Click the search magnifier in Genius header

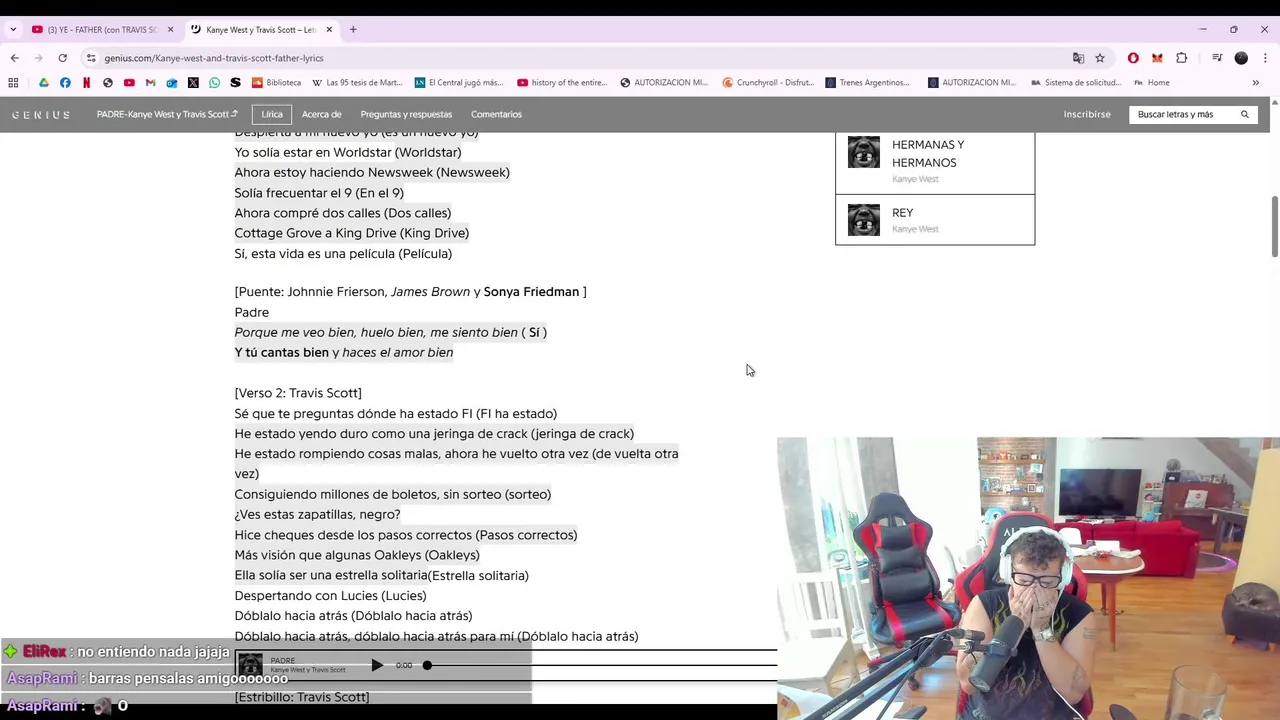click(1245, 114)
